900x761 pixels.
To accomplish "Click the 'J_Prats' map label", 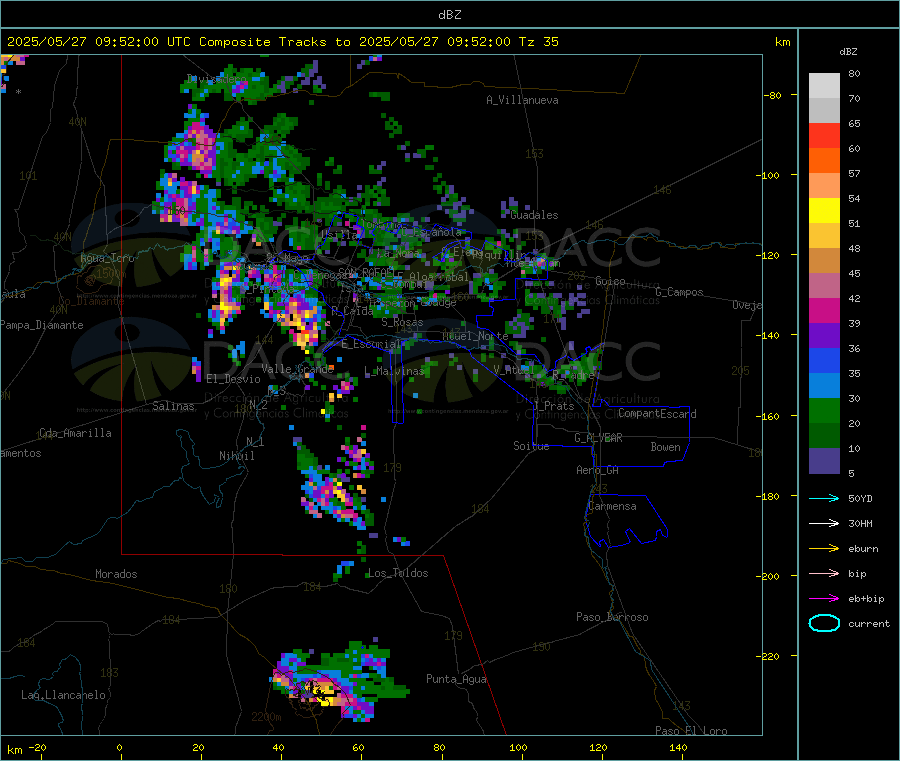I will (x=553, y=406).
